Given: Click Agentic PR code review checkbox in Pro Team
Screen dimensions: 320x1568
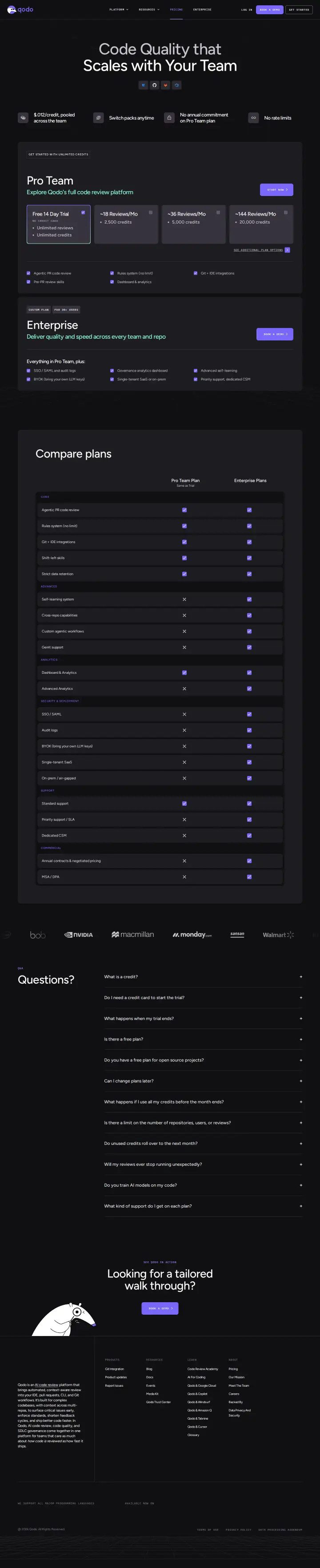Looking at the screenshot, I should pos(28,273).
